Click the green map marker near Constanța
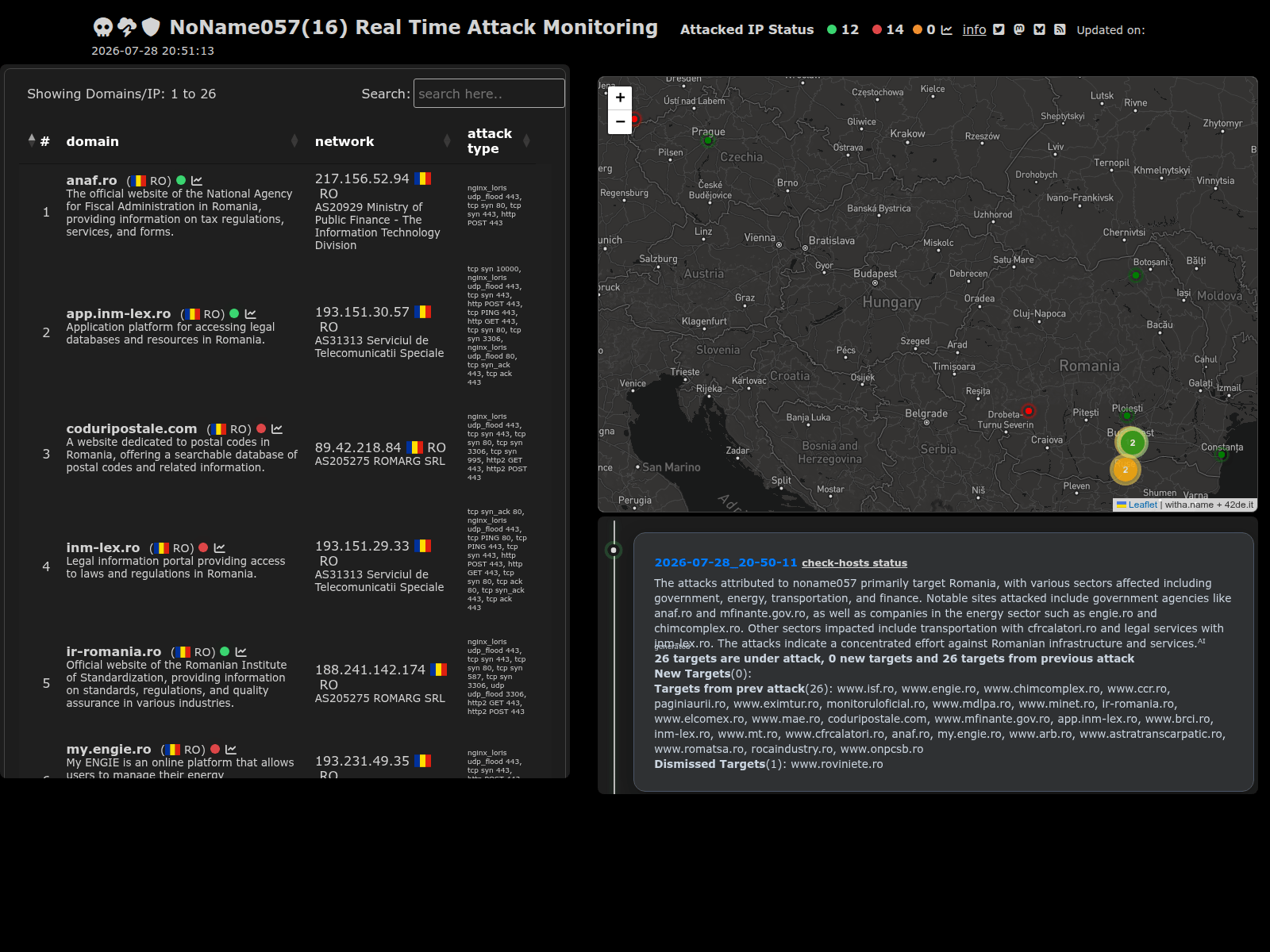Image resolution: width=1270 pixels, height=952 pixels. point(1222,455)
